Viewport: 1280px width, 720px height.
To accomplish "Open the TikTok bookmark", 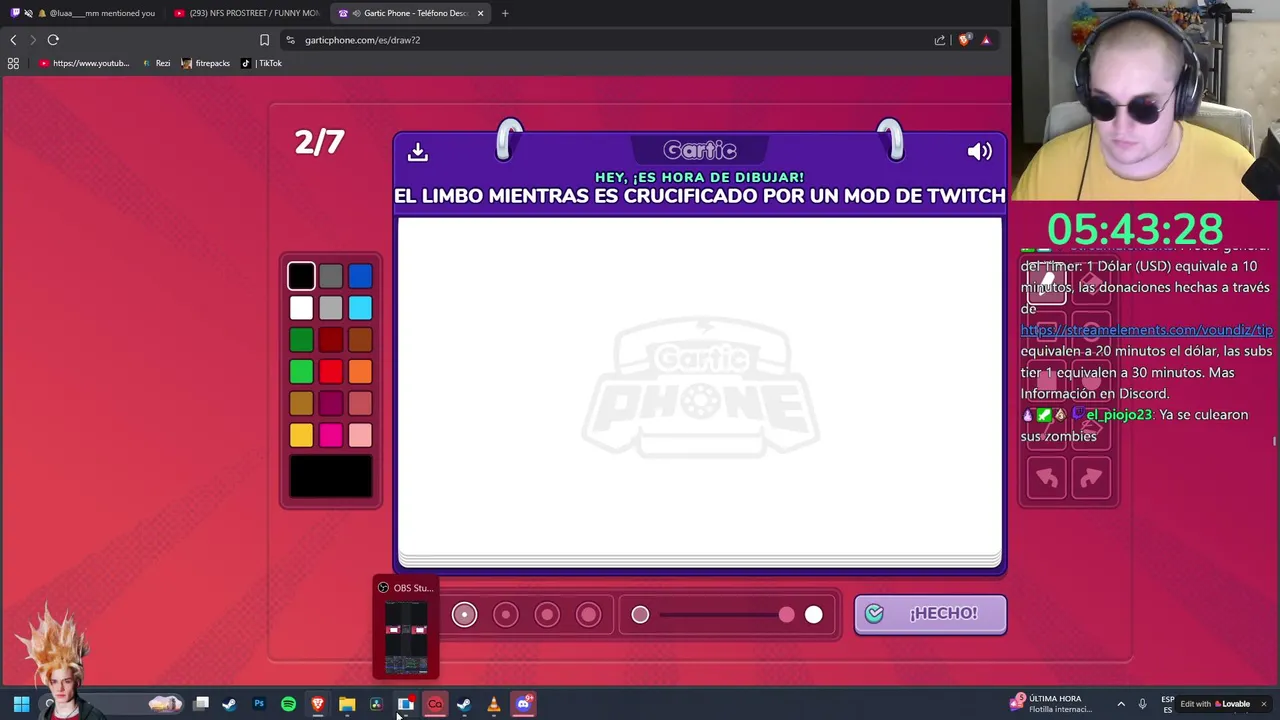I will click(x=261, y=63).
